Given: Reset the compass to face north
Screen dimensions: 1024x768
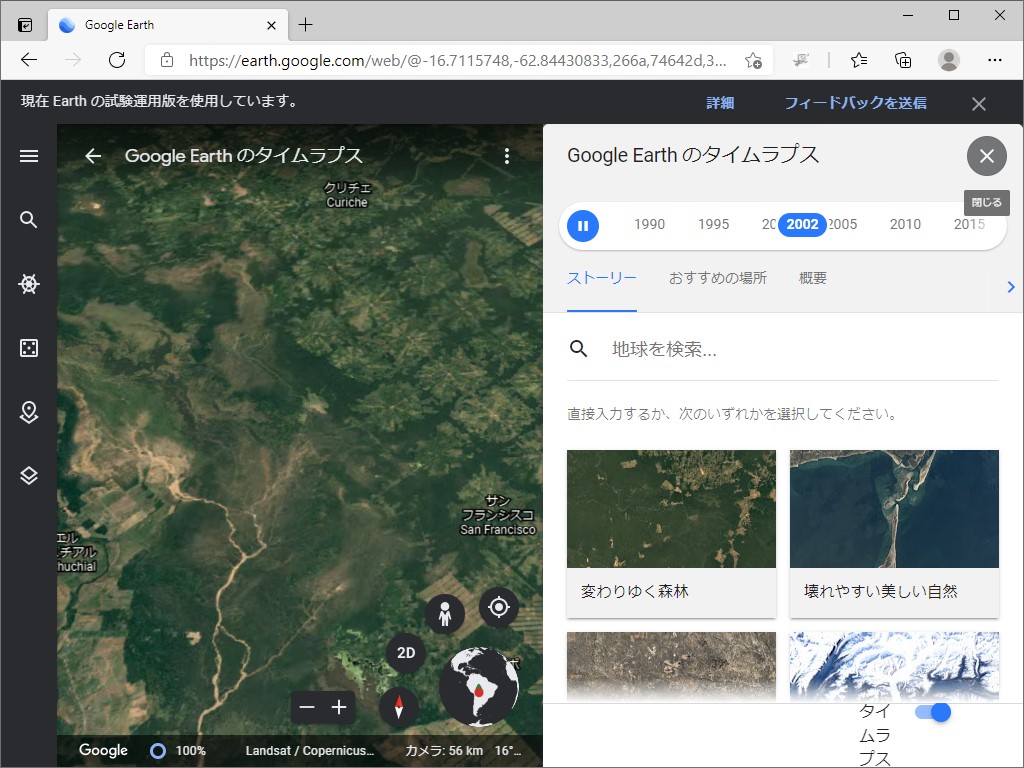Looking at the screenshot, I should pos(398,707).
